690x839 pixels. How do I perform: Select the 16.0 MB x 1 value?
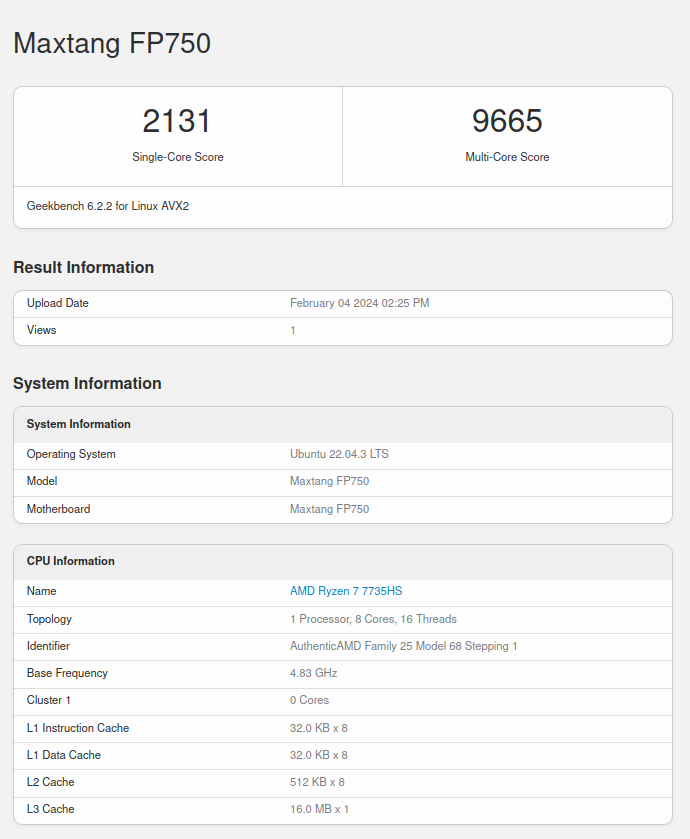click(319, 809)
